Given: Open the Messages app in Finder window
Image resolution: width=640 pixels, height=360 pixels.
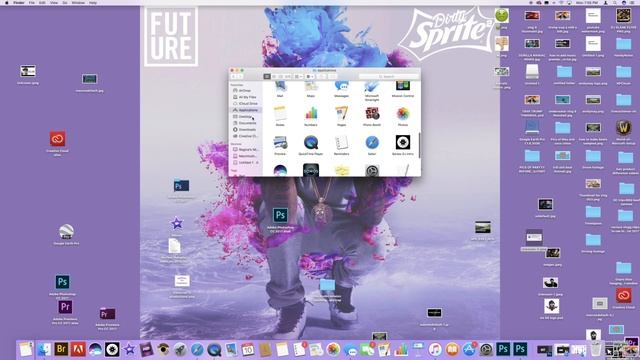Looking at the screenshot, I should coord(342,87).
